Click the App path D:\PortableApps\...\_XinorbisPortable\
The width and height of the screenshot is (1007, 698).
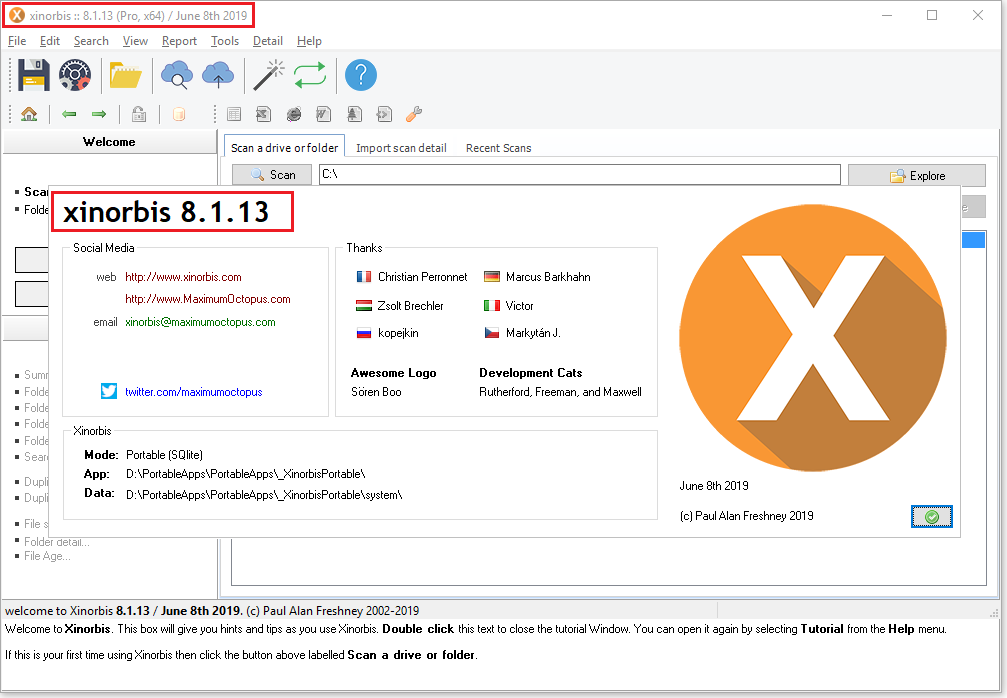tap(245, 474)
